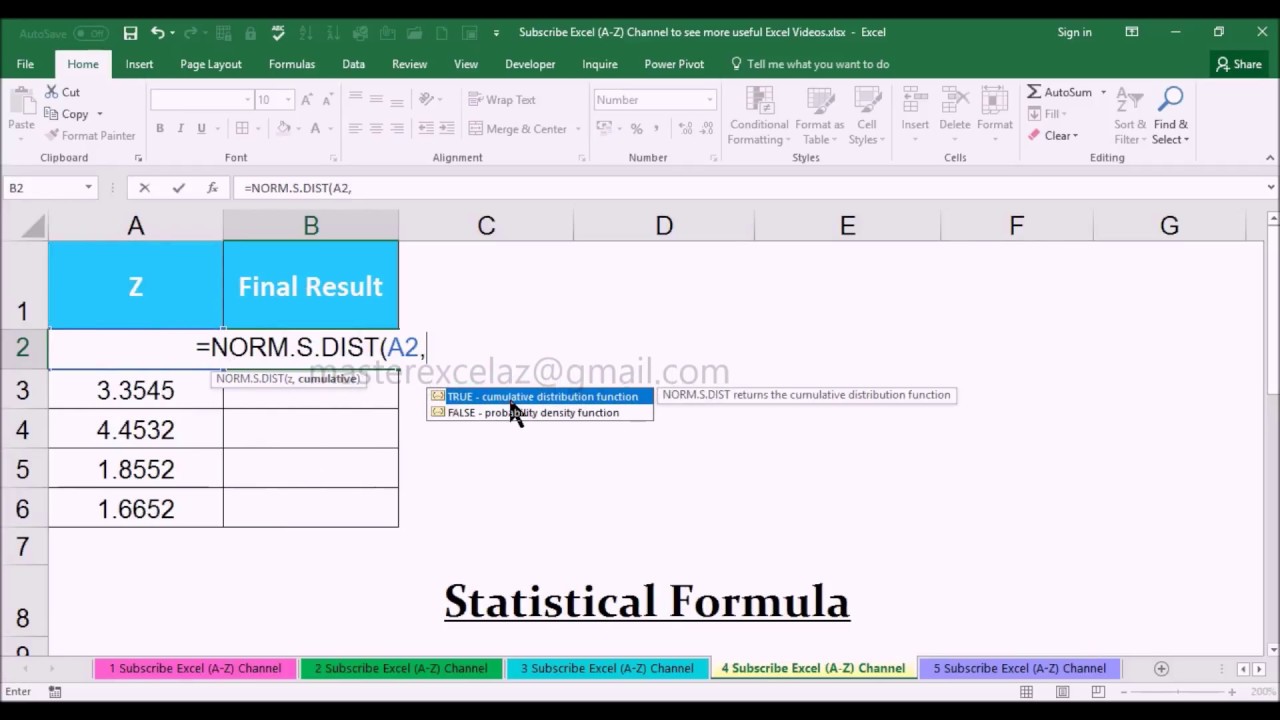Choose TRUE - cumulative distribution function
1280x720 pixels.
pyautogui.click(x=541, y=397)
